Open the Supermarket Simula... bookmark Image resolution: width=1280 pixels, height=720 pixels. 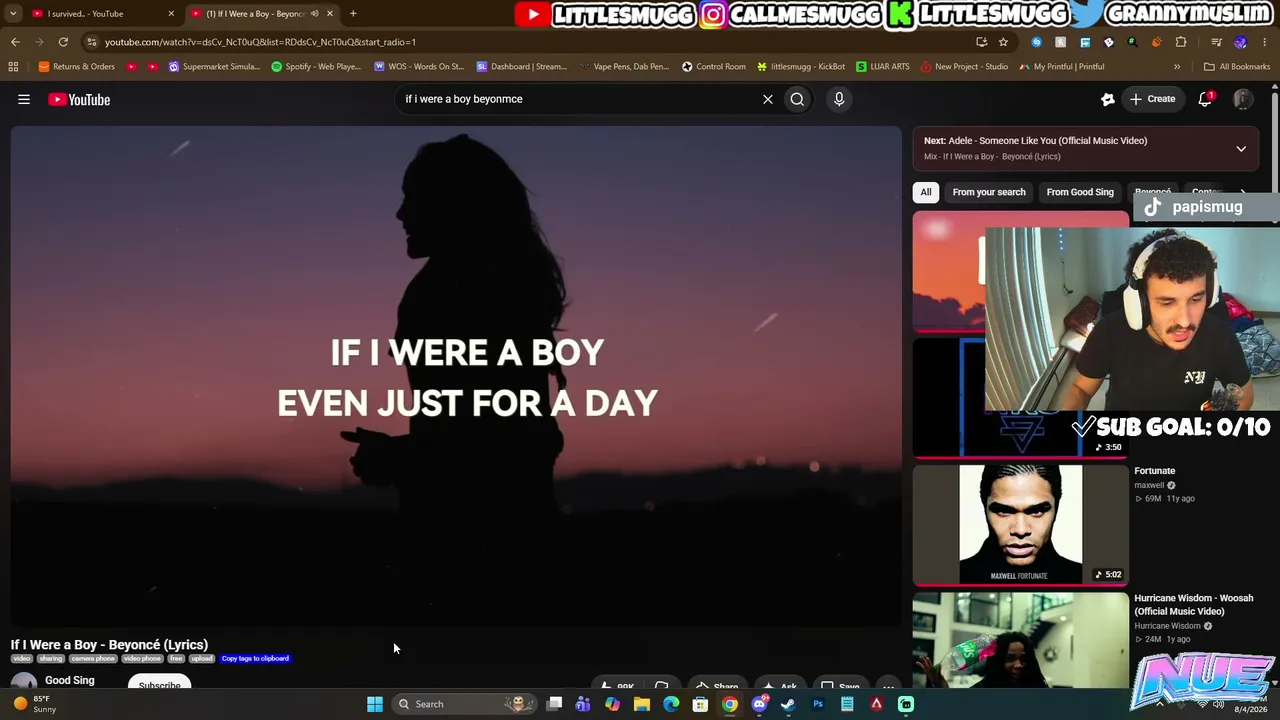point(214,67)
